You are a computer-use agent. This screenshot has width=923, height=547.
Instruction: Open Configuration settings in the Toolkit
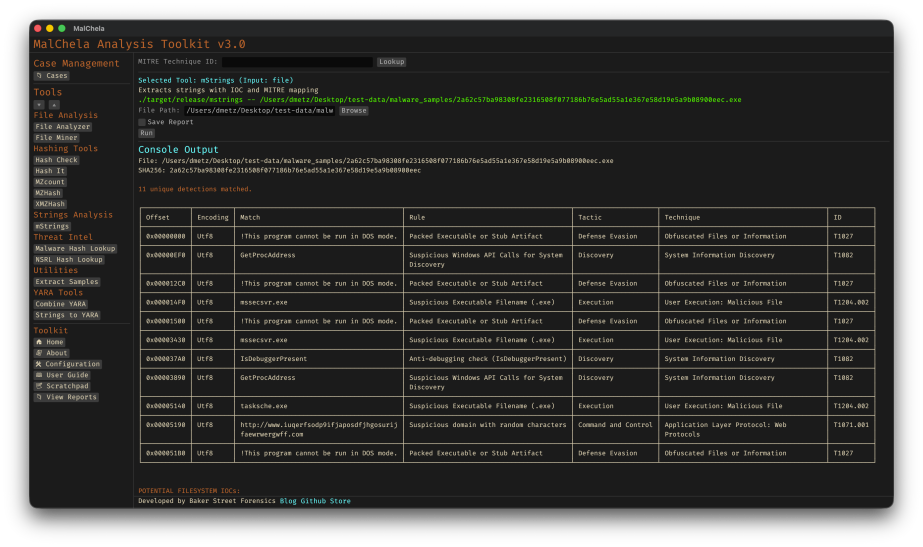point(67,364)
